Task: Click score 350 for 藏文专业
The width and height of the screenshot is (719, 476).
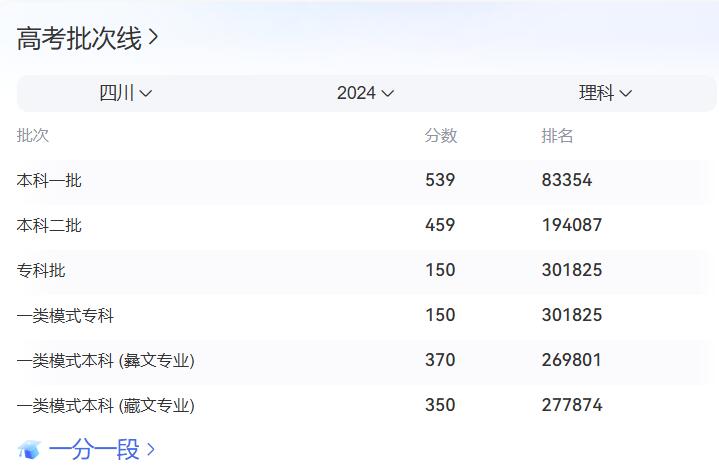Action: (x=440, y=405)
